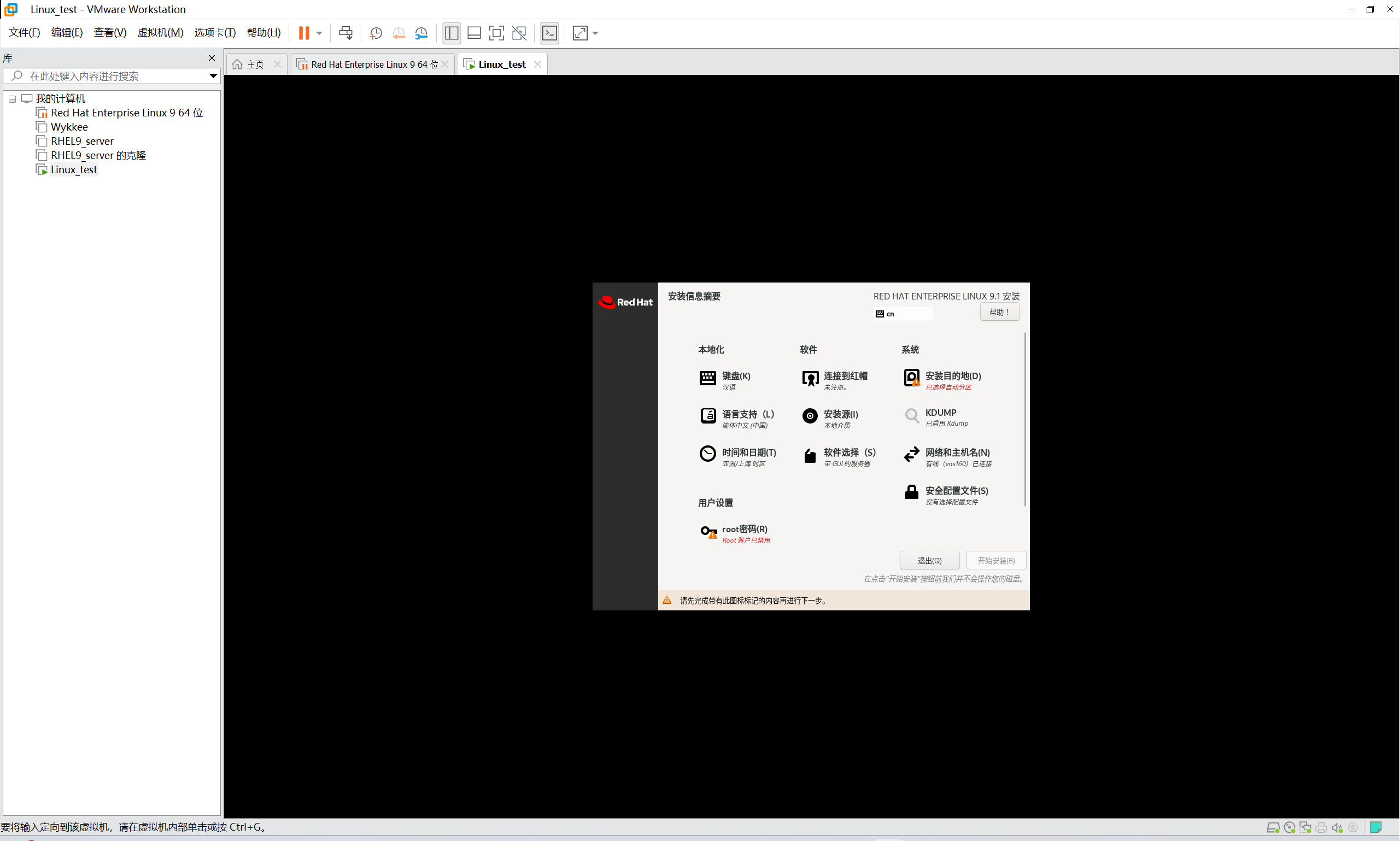Click the 帮助！ button in installer
This screenshot has height=841, width=1400.
pos(999,311)
